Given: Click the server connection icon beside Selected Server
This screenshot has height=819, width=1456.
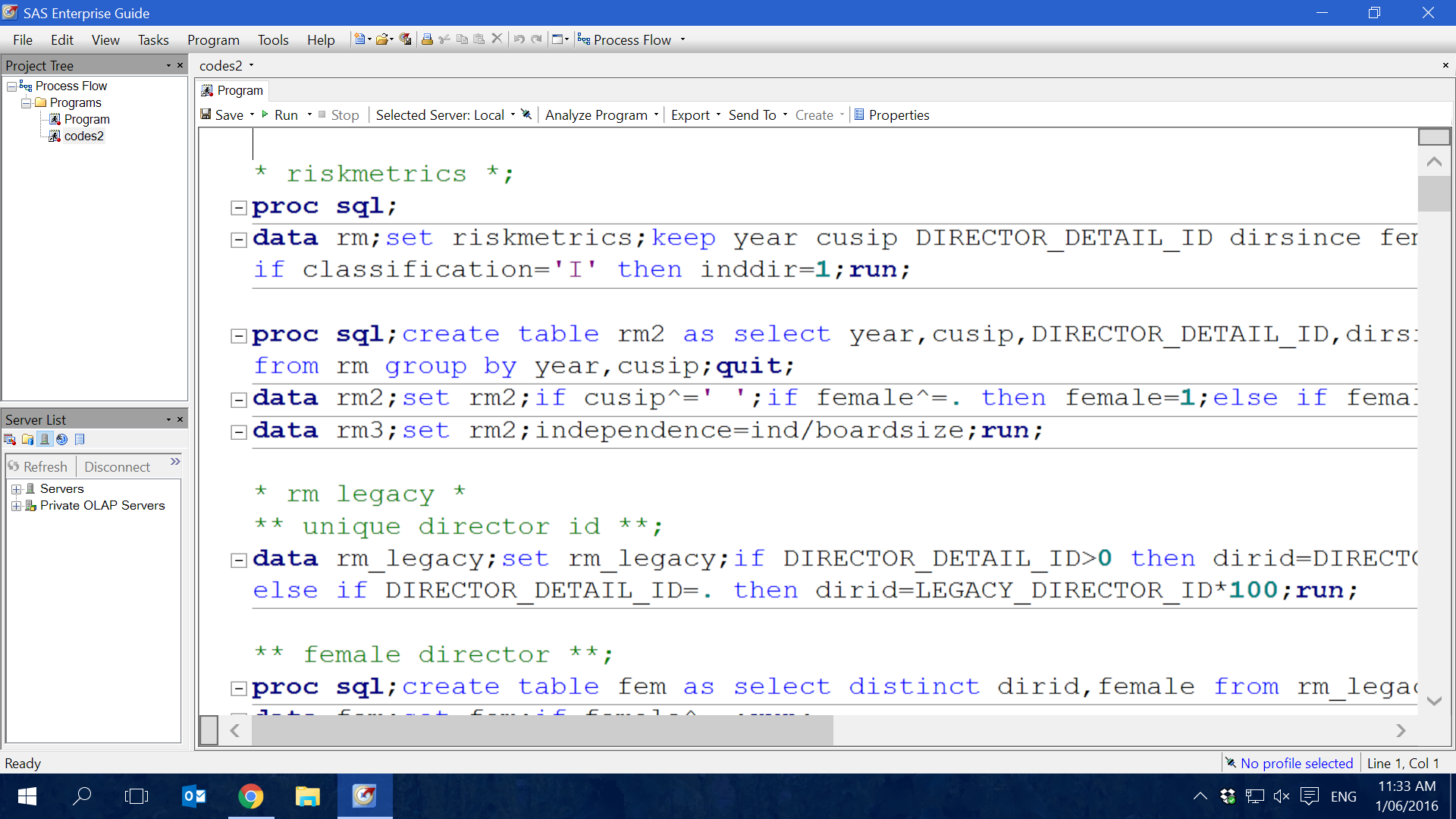Looking at the screenshot, I should coord(526,115).
